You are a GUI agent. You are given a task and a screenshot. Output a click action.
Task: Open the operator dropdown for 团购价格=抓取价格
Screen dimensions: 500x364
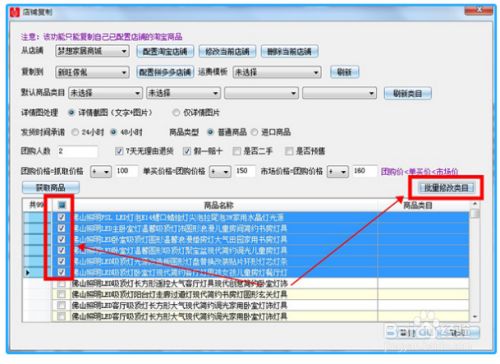(101, 172)
